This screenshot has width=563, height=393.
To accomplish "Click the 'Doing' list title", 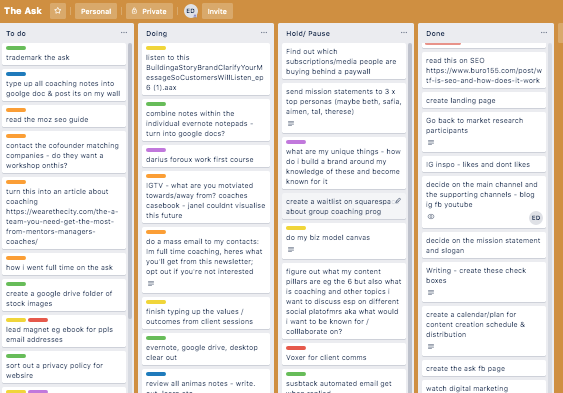I will [x=157, y=33].
